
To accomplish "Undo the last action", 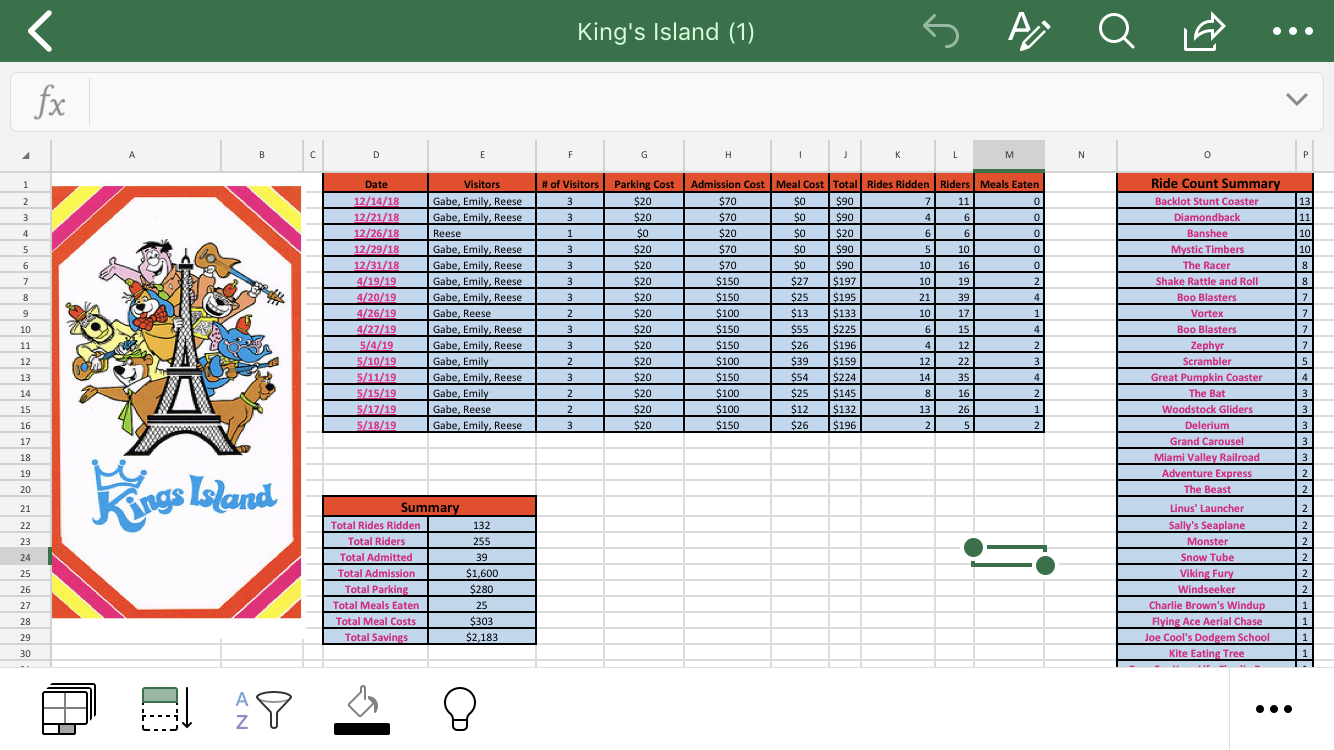I will pos(940,32).
